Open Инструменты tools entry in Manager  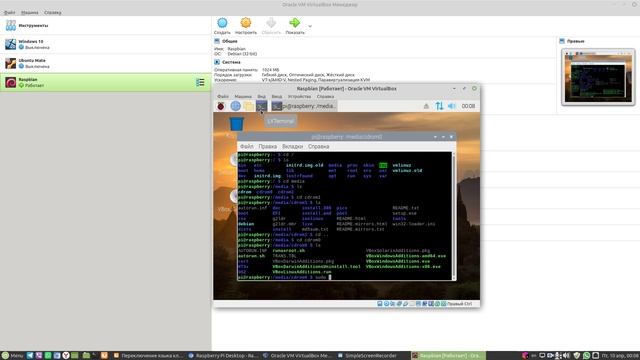pyautogui.click(x=105, y=25)
